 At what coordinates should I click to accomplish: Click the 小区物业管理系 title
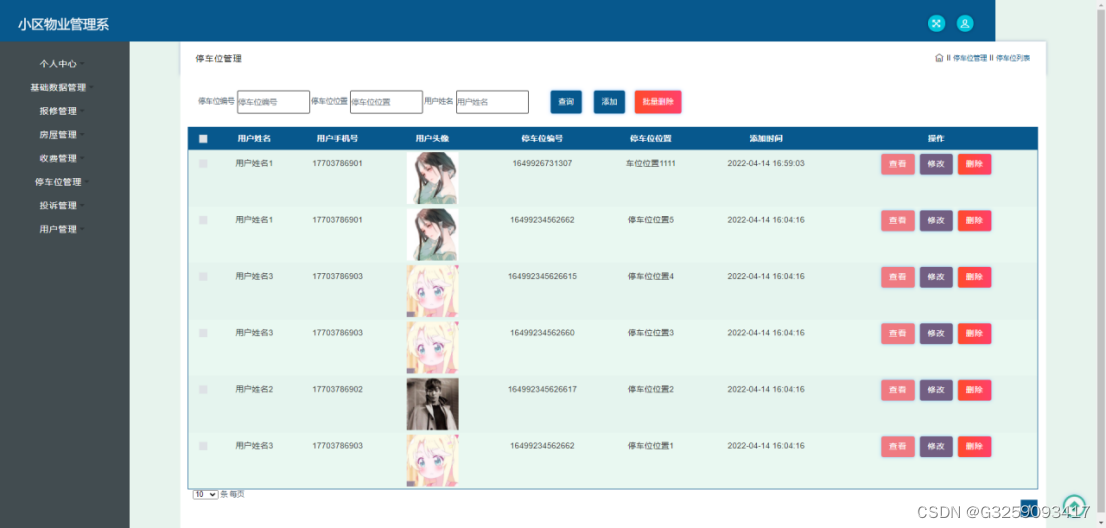[63, 25]
